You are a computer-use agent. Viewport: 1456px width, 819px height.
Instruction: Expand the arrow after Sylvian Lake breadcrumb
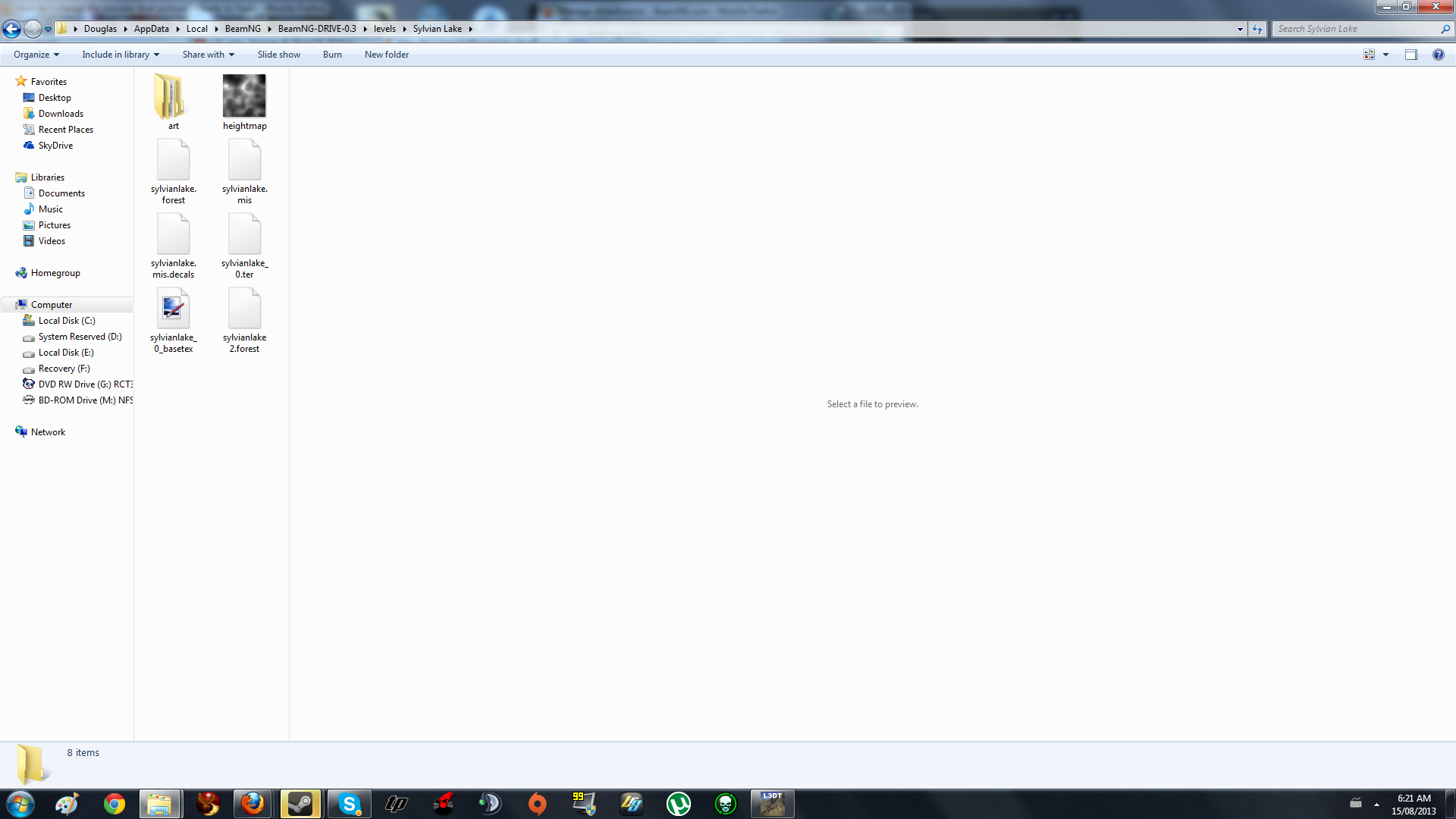click(470, 29)
